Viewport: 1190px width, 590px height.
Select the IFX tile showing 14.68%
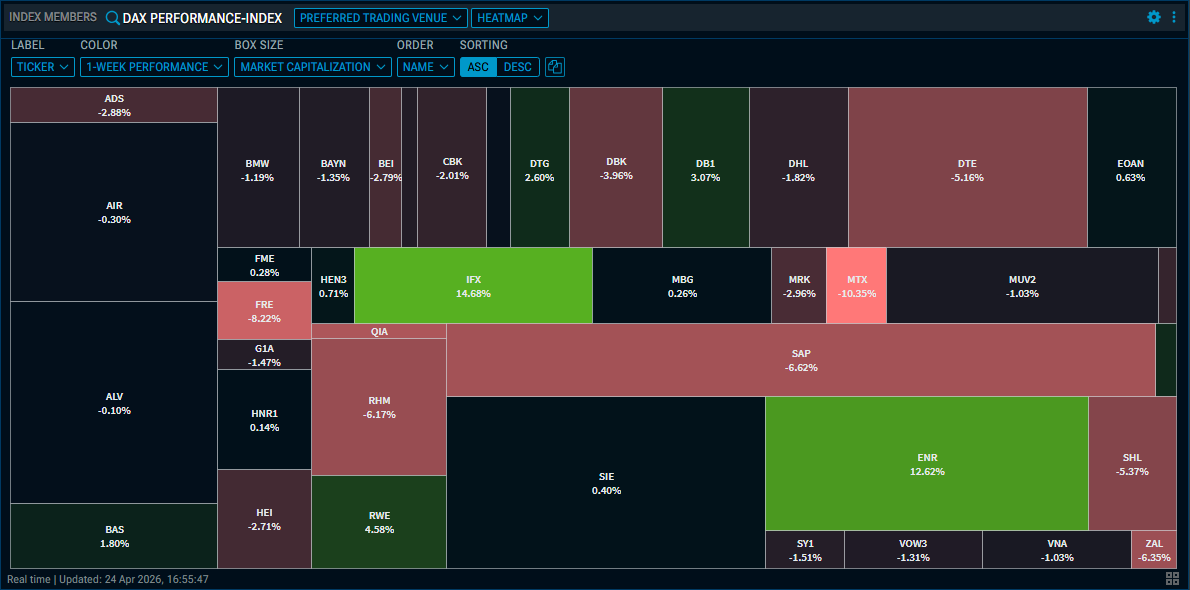[x=473, y=285]
